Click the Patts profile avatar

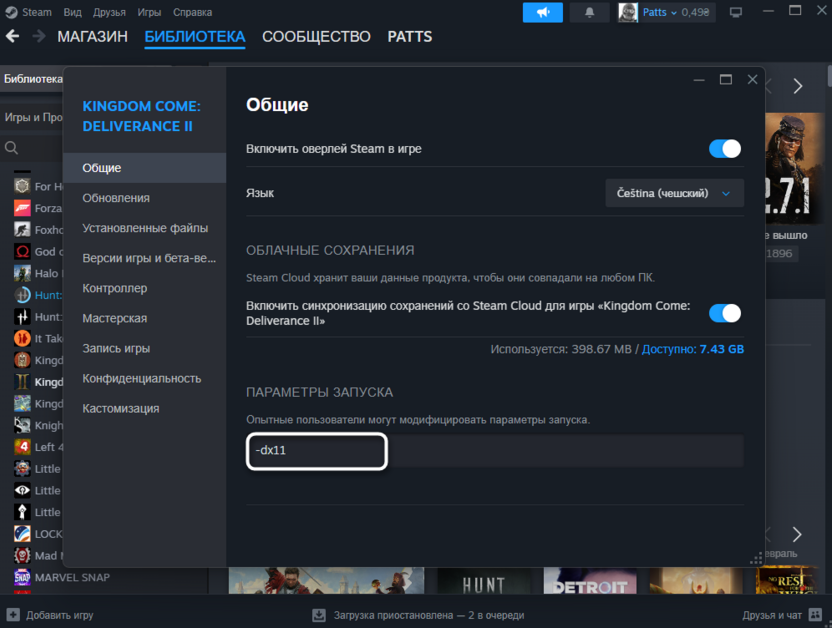pos(628,12)
